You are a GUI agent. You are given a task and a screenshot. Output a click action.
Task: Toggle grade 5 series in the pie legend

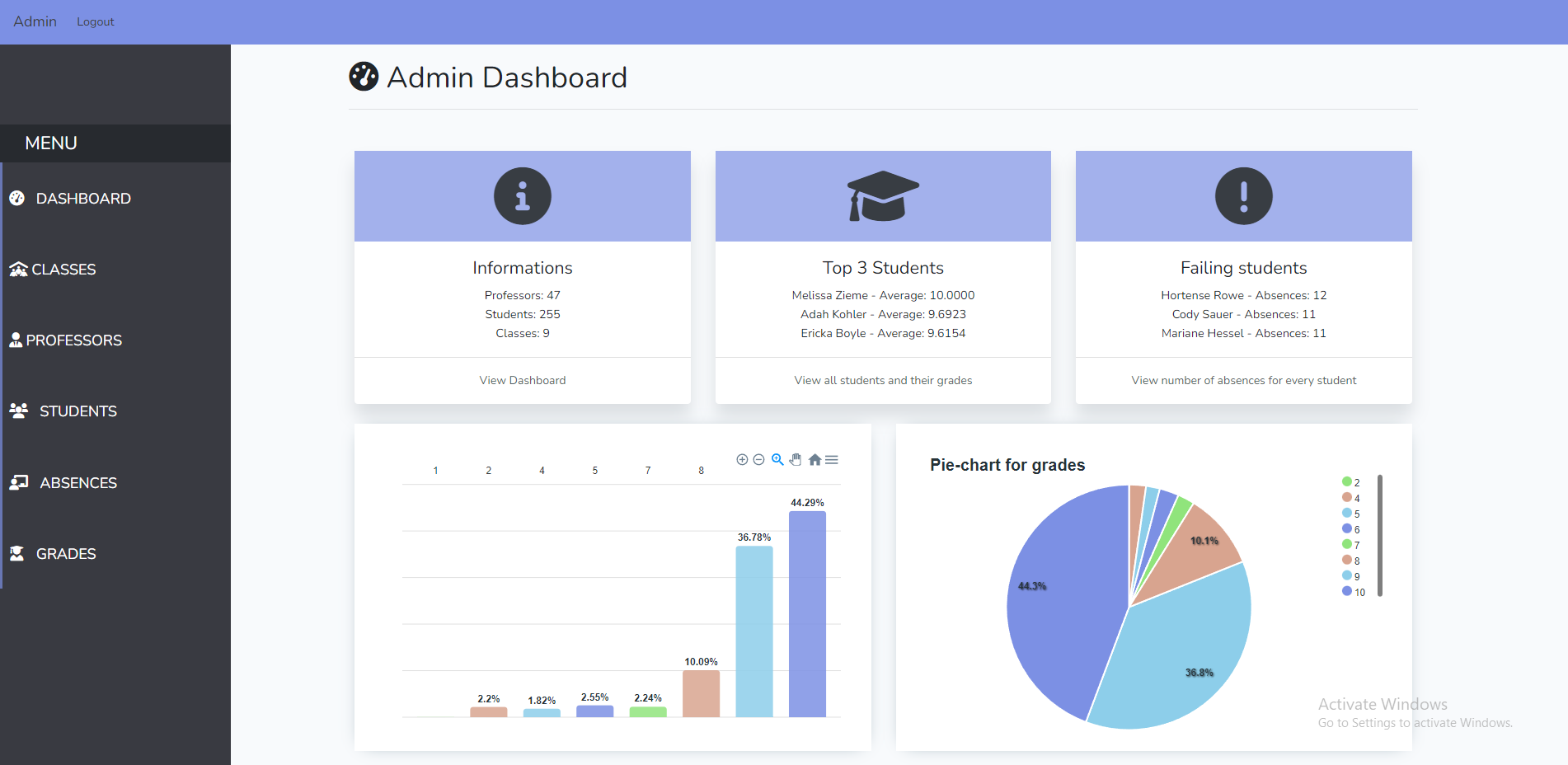[x=1350, y=513]
